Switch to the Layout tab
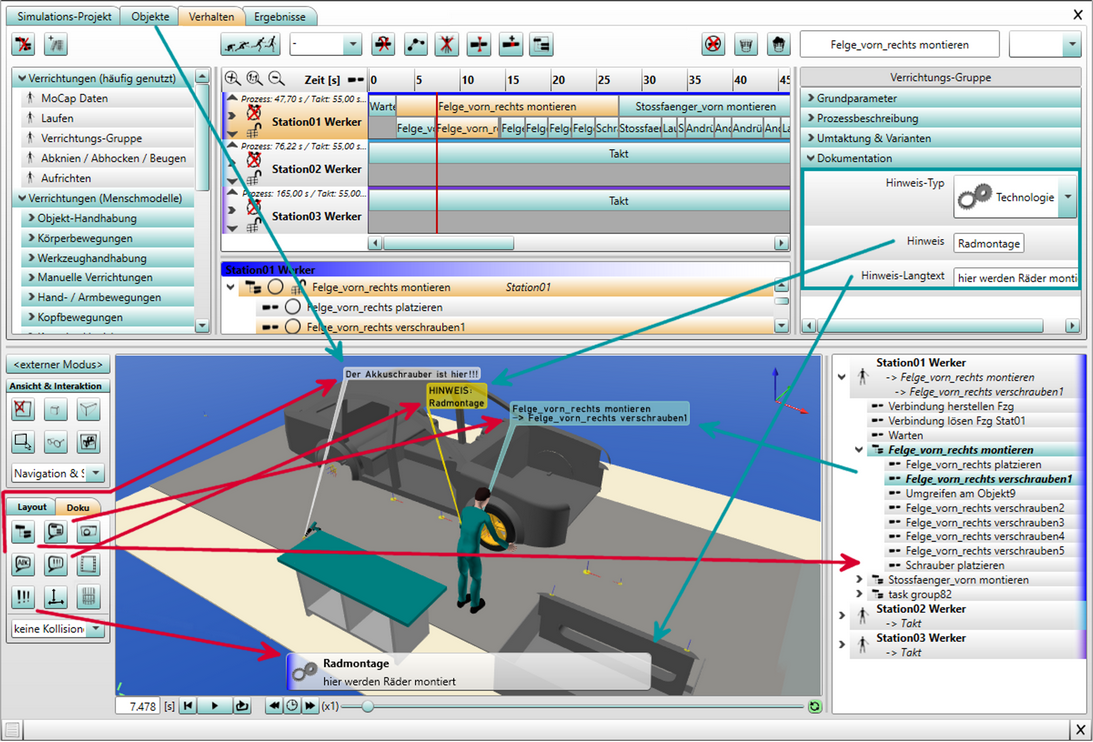 coord(31,507)
